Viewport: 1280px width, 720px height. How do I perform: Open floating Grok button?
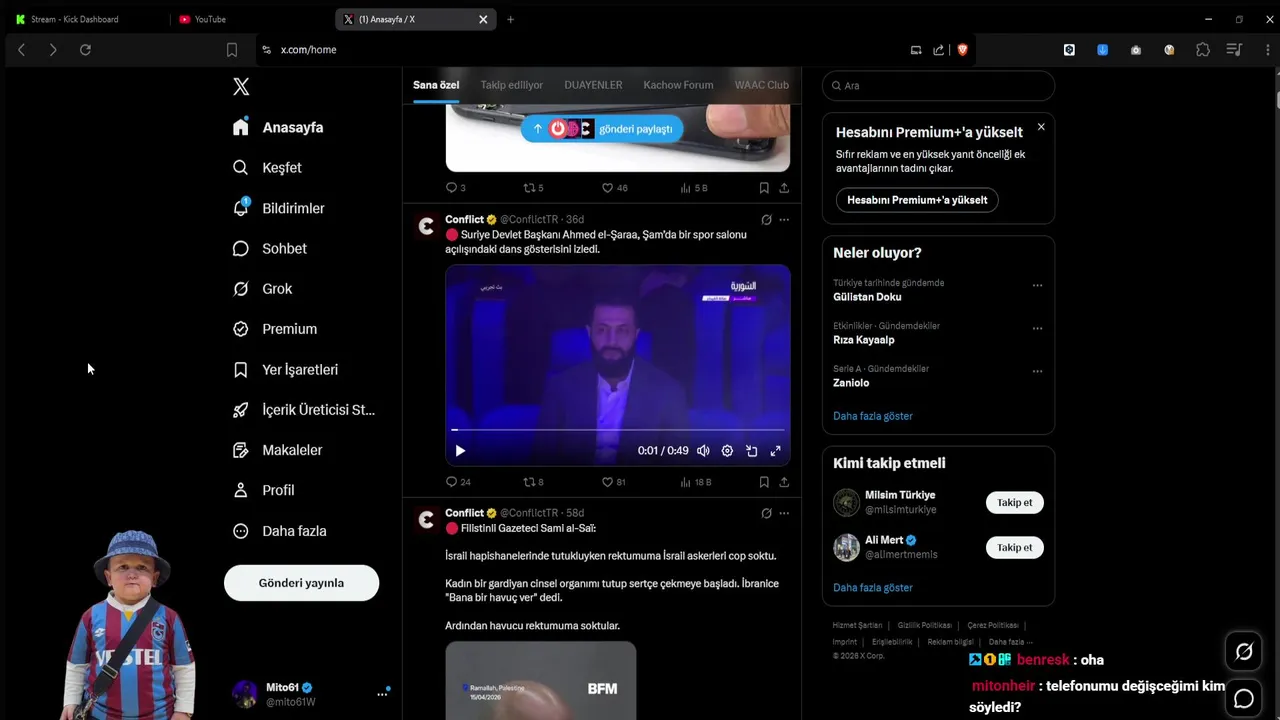[x=1244, y=652]
